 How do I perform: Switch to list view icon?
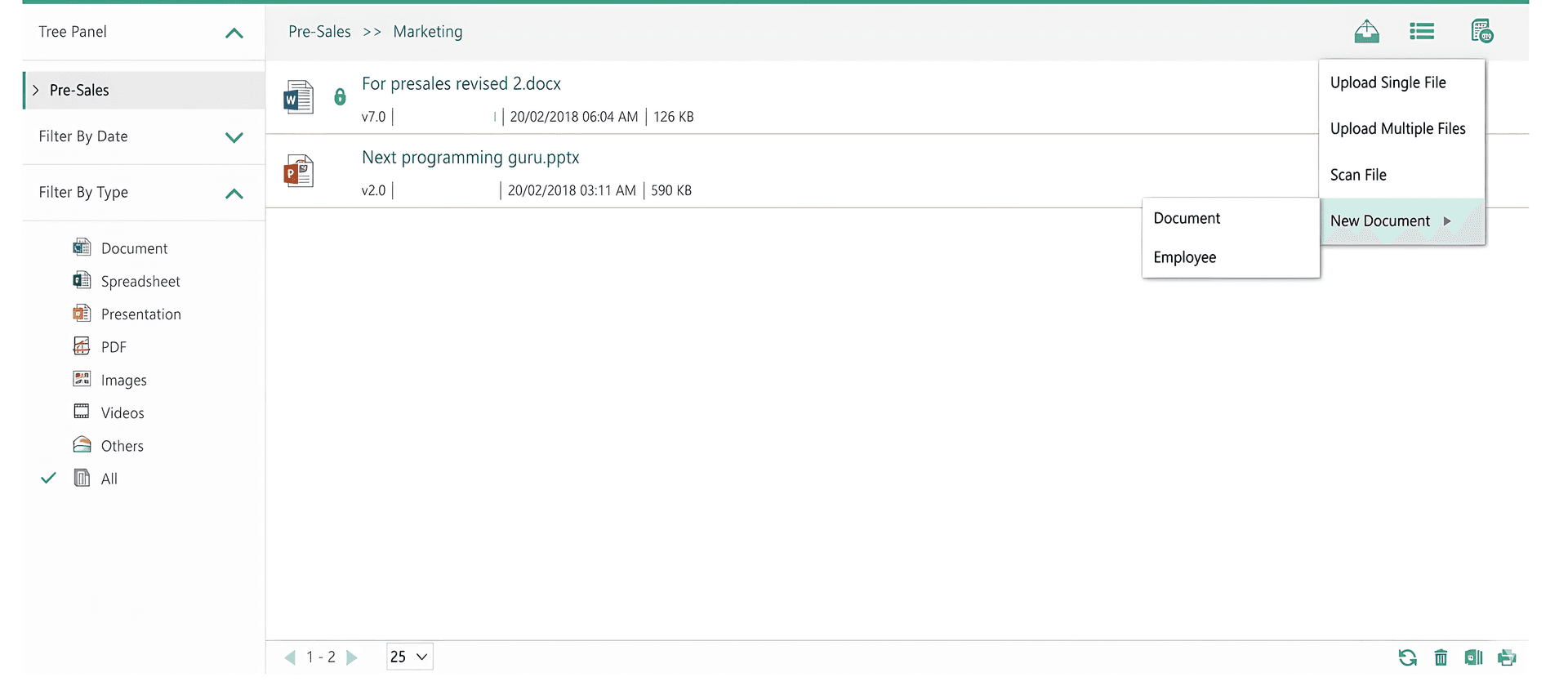[1422, 32]
